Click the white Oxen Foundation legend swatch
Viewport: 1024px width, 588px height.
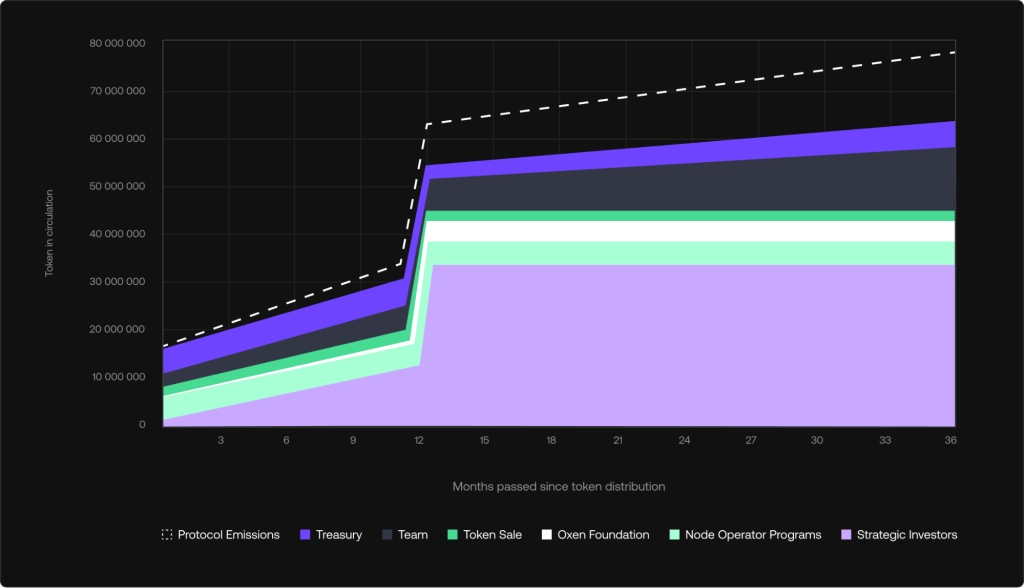(x=546, y=535)
